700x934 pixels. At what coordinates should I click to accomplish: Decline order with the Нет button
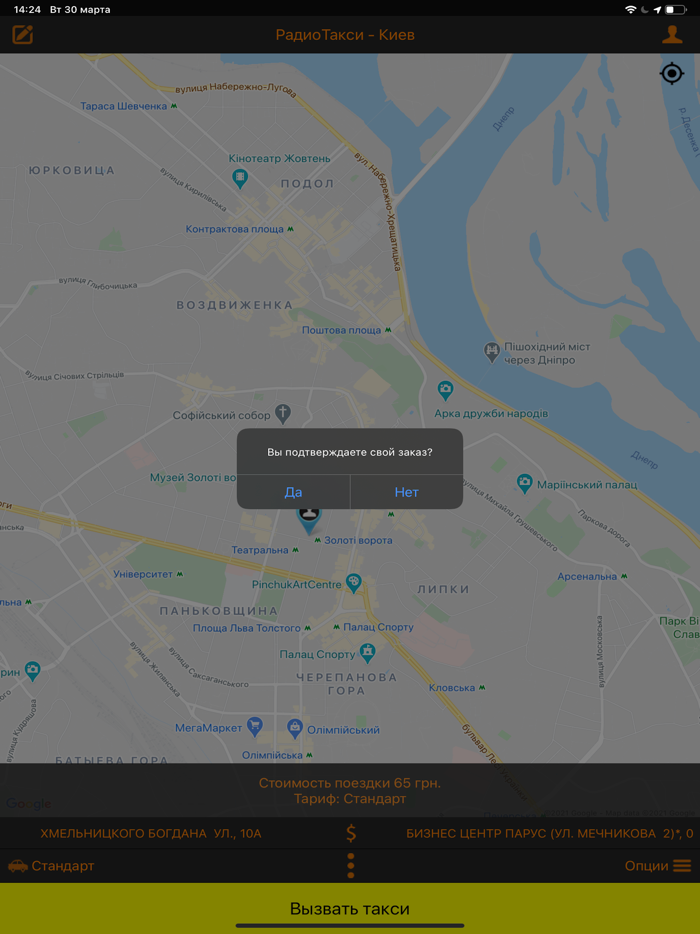pyautogui.click(x=407, y=492)
